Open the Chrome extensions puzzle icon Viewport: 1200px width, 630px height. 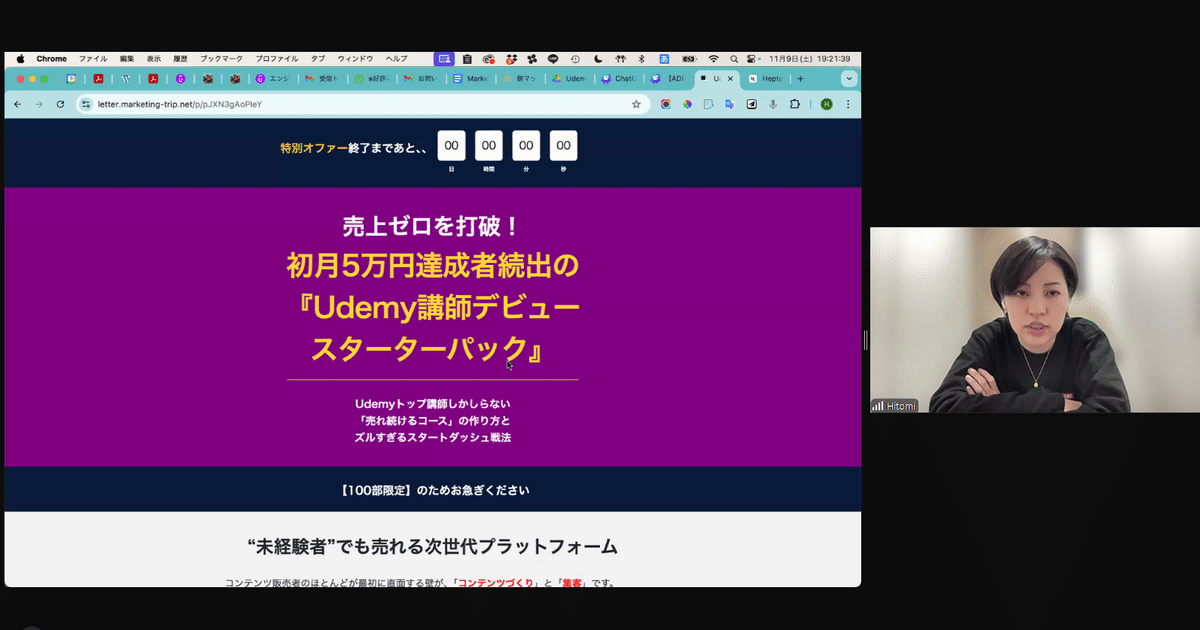point(795,104)
